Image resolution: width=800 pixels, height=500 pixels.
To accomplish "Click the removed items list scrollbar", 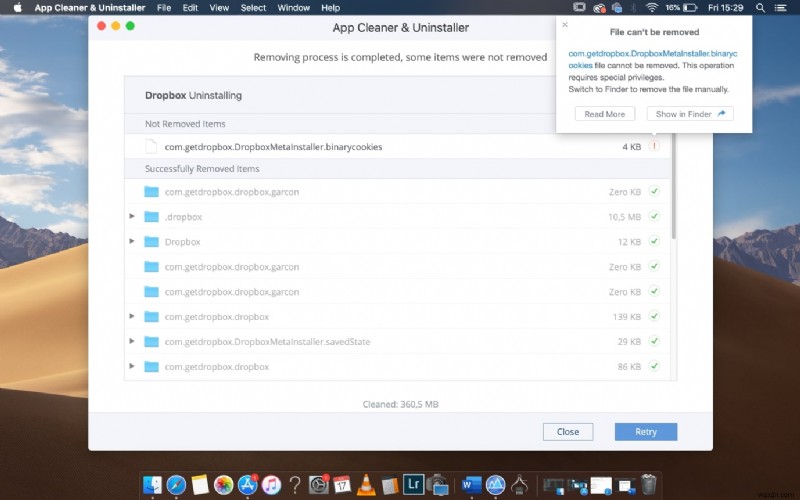I will [674, 186].
